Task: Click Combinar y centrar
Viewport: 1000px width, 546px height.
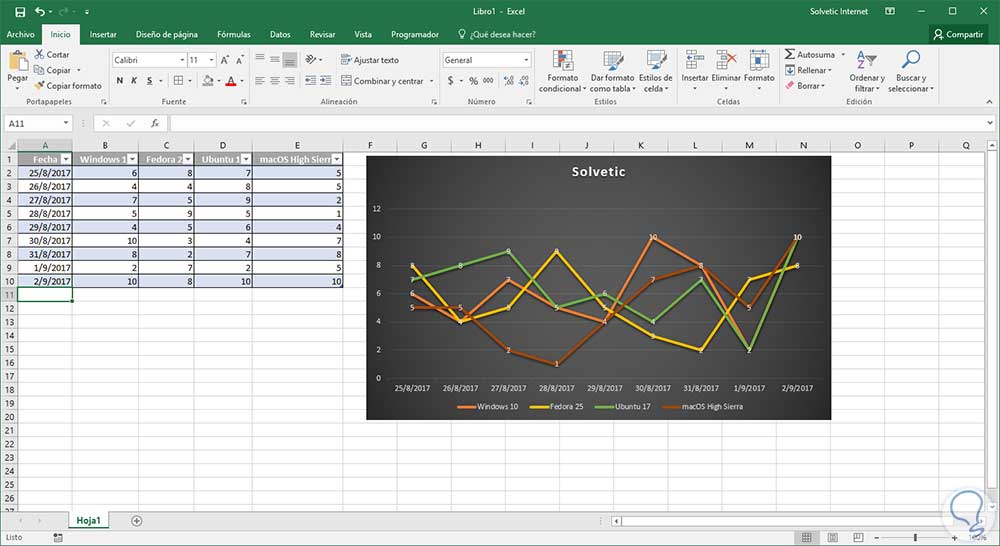Action: [x=382, y=80]
